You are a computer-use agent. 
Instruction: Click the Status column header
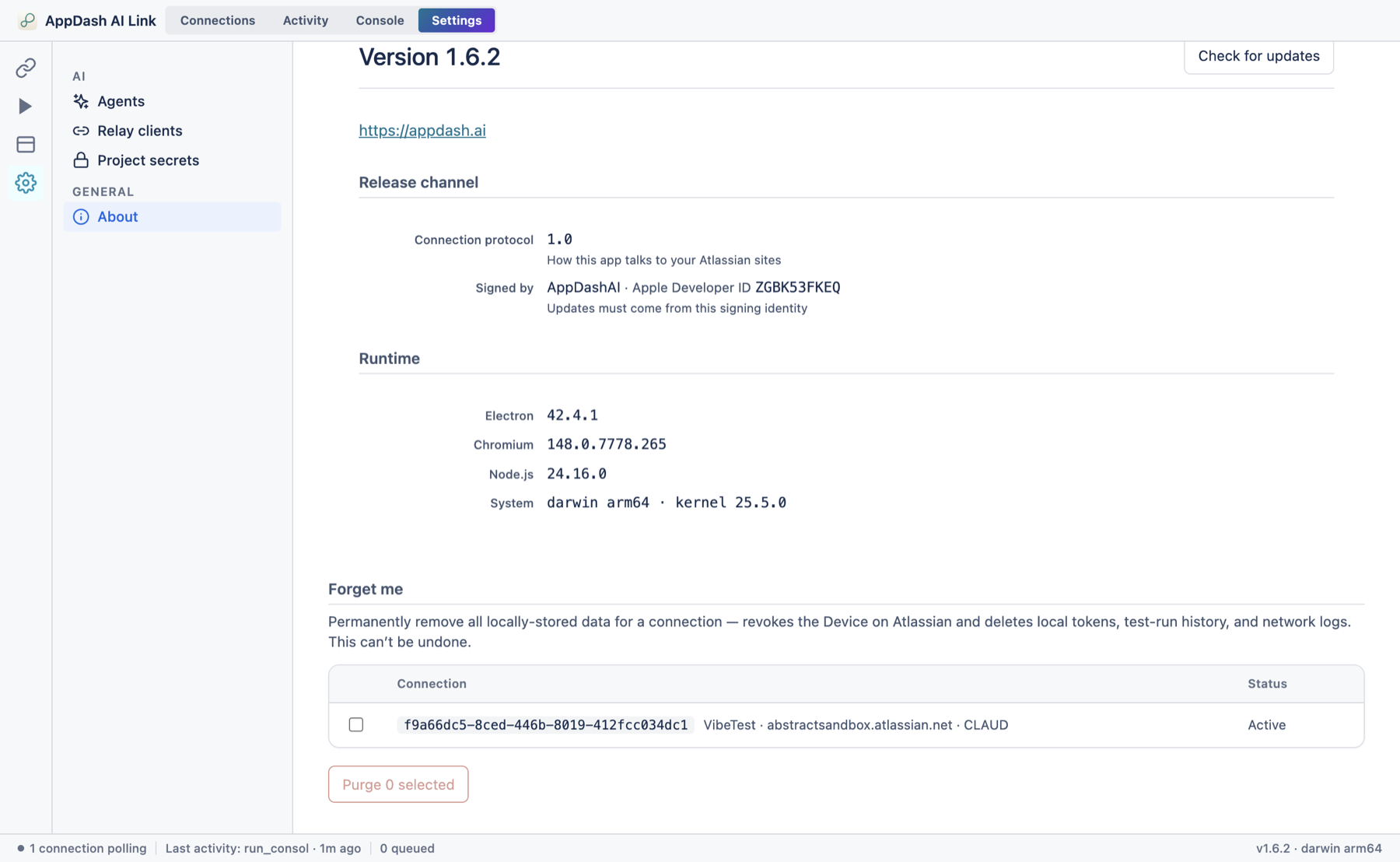[1267, 684]
